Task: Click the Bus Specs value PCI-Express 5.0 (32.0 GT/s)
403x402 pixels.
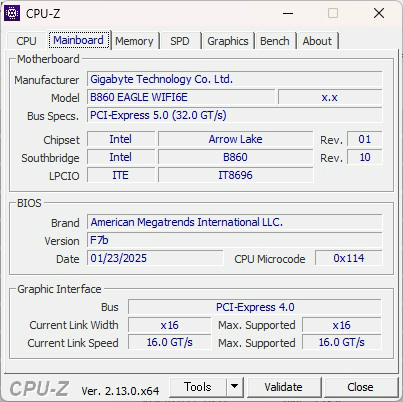Action: (x=235, y=115)
